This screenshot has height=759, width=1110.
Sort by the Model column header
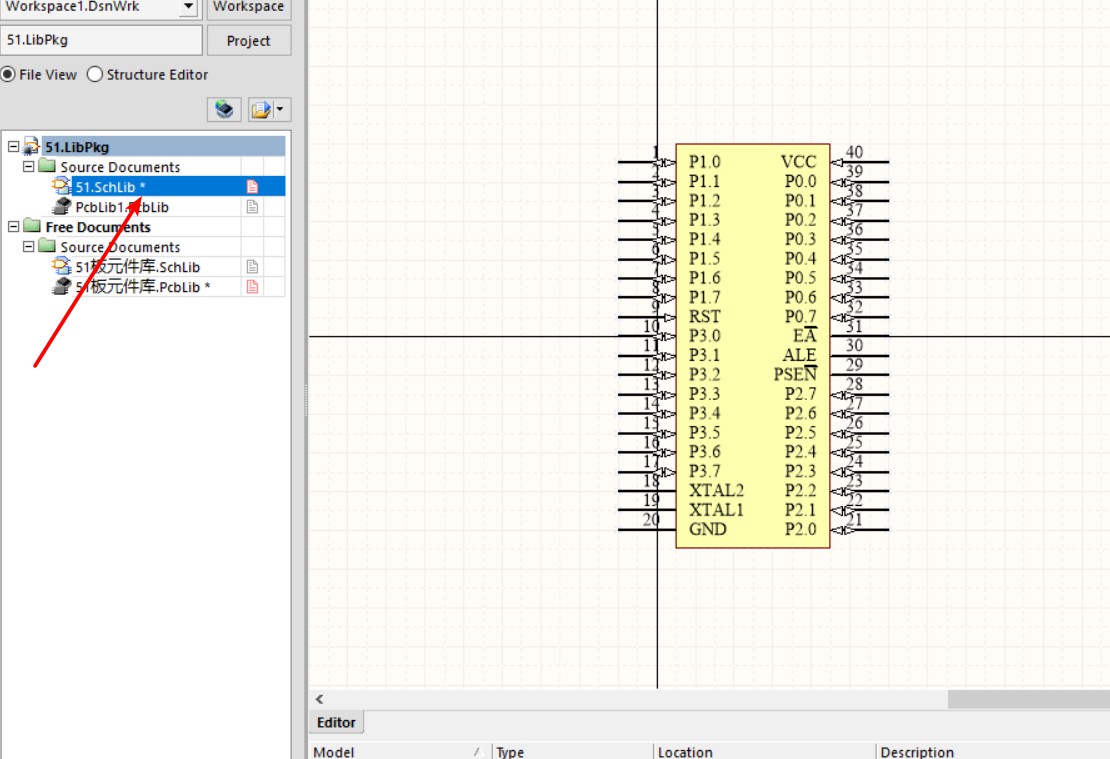tap(400, 751)
